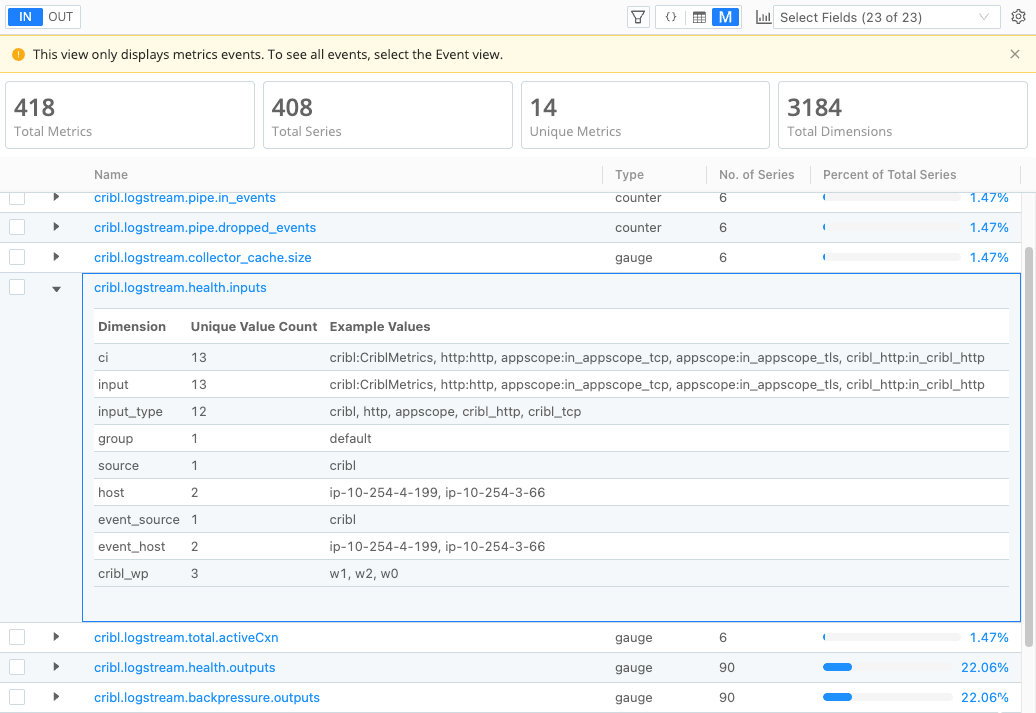Click the cribl_wp dimension row

click(551, 573)
